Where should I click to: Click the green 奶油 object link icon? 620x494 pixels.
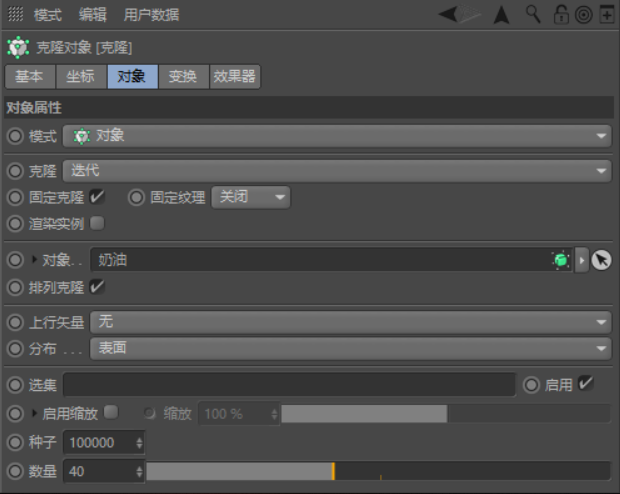[x=560, y=260]
